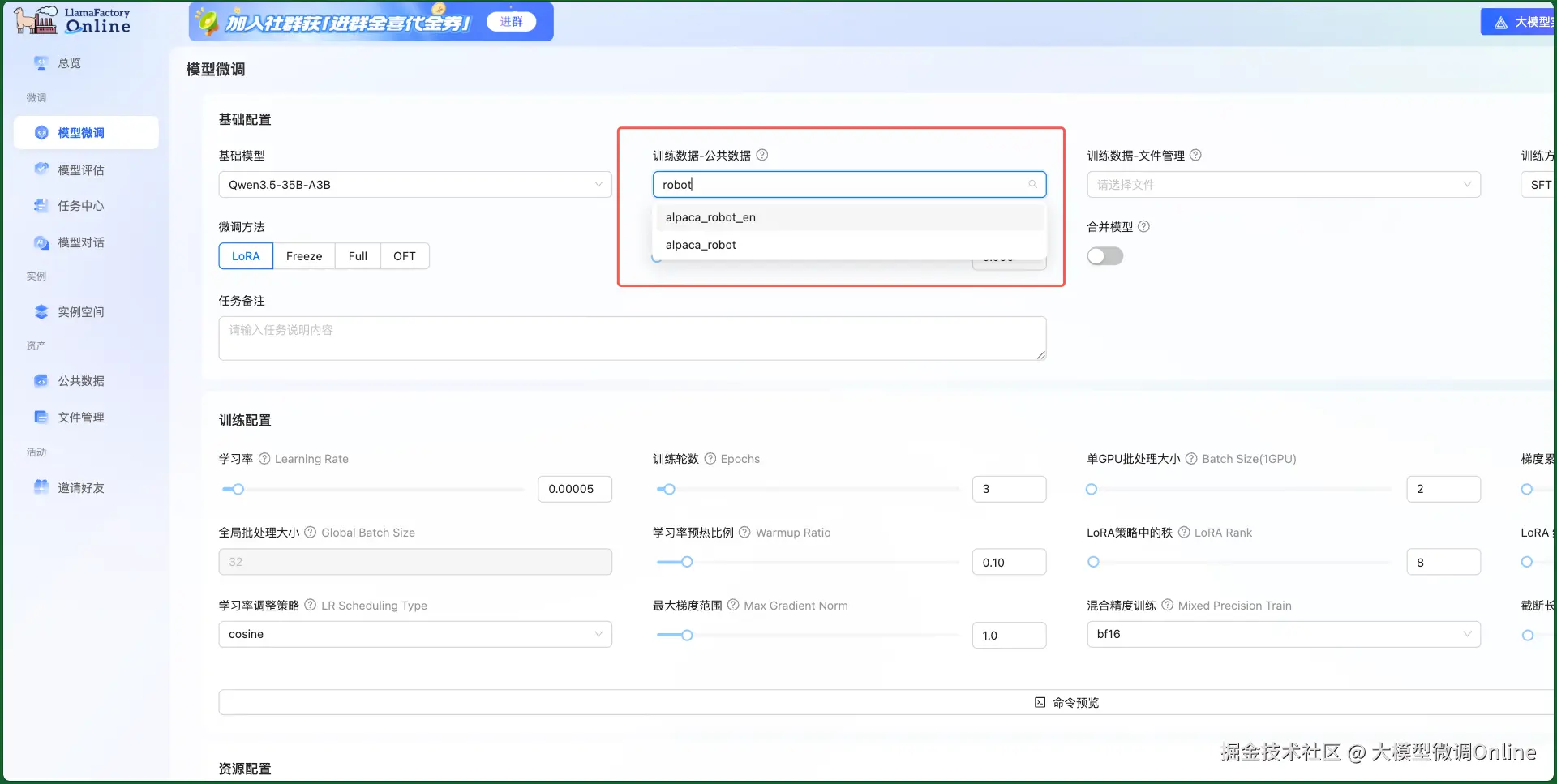Screen dimensions: 1557x784
Task: Click the 学习率 Learning Rate slider handle
Action: point(238,489)
